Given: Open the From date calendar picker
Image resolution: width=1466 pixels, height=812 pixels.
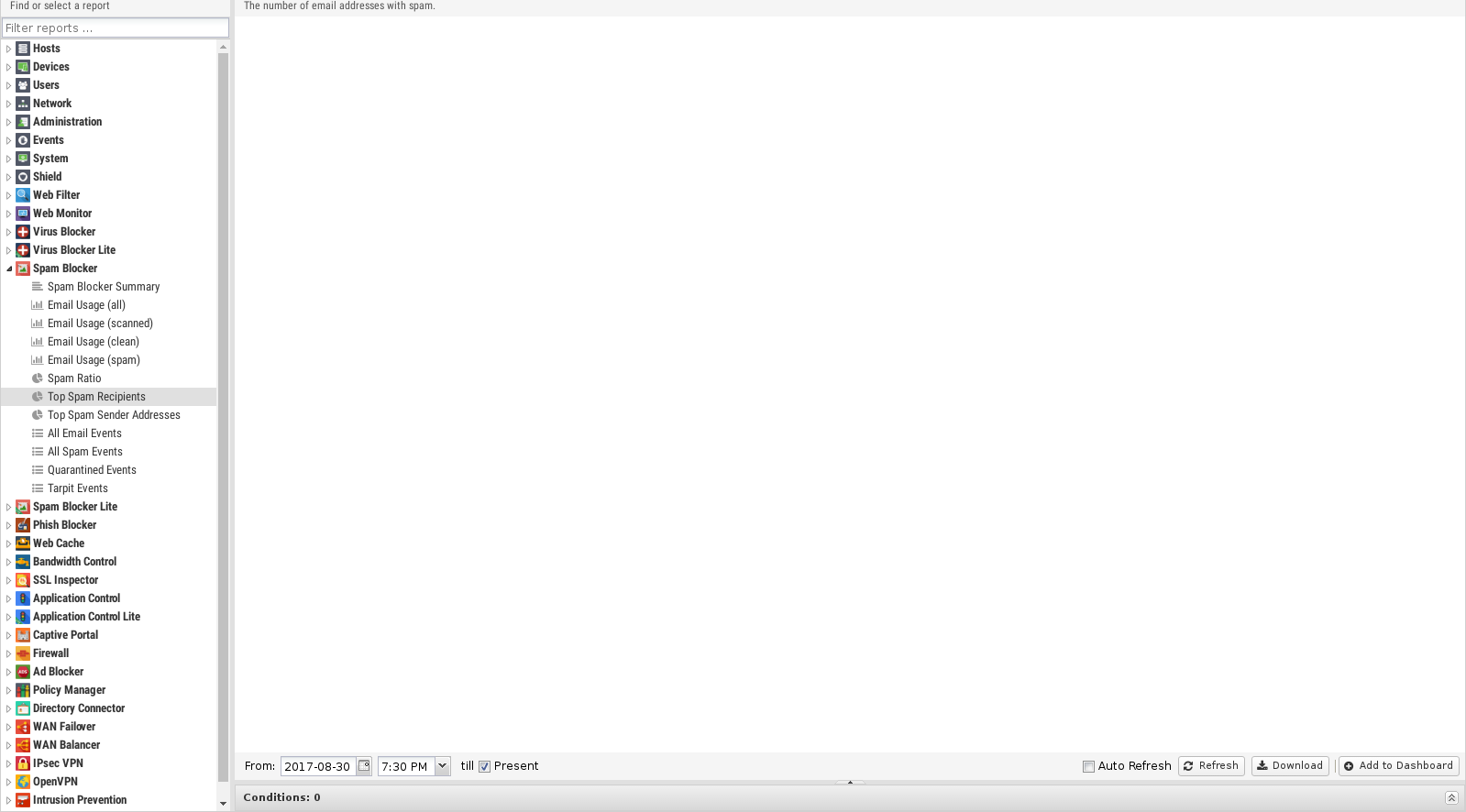Looking at the screenshot, I should coord(364,766).
